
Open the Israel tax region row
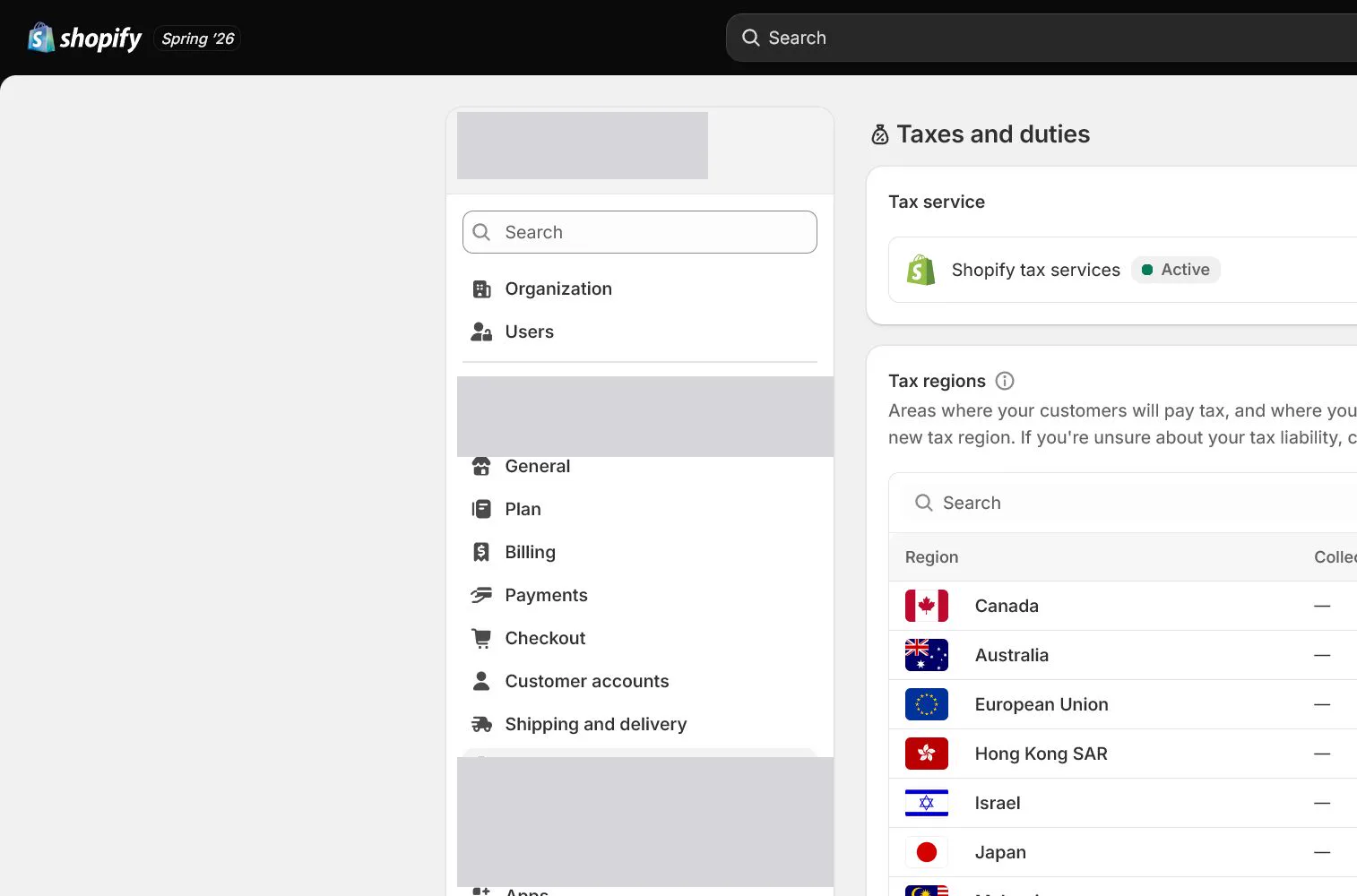pyautogui.click(x=1122, y=803)
